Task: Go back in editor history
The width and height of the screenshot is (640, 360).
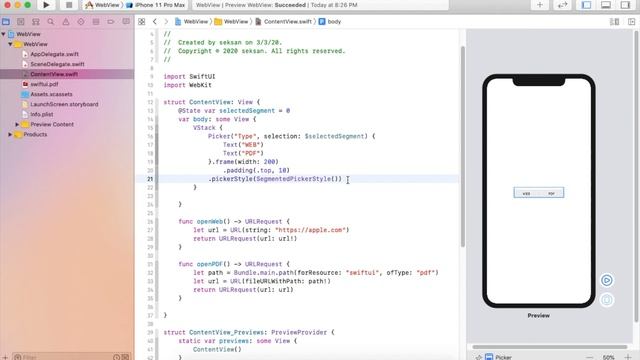Action: [155, 22]
